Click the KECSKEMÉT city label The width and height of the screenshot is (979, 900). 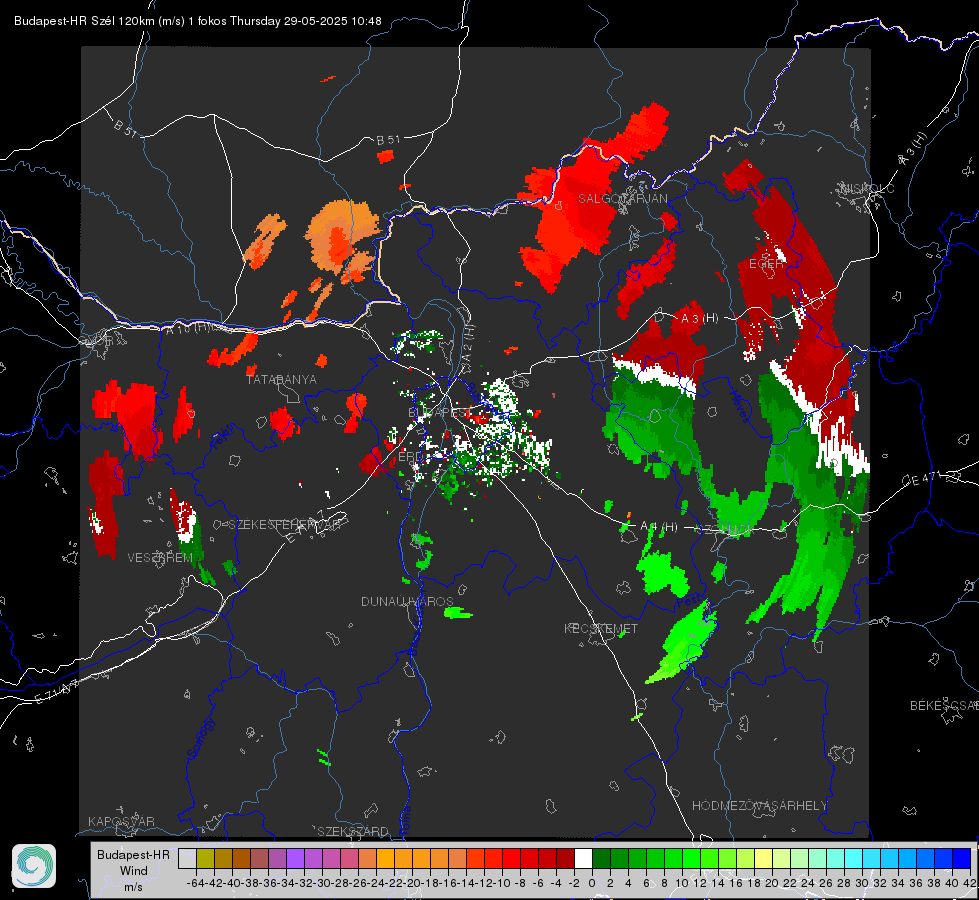coord(601,628)
